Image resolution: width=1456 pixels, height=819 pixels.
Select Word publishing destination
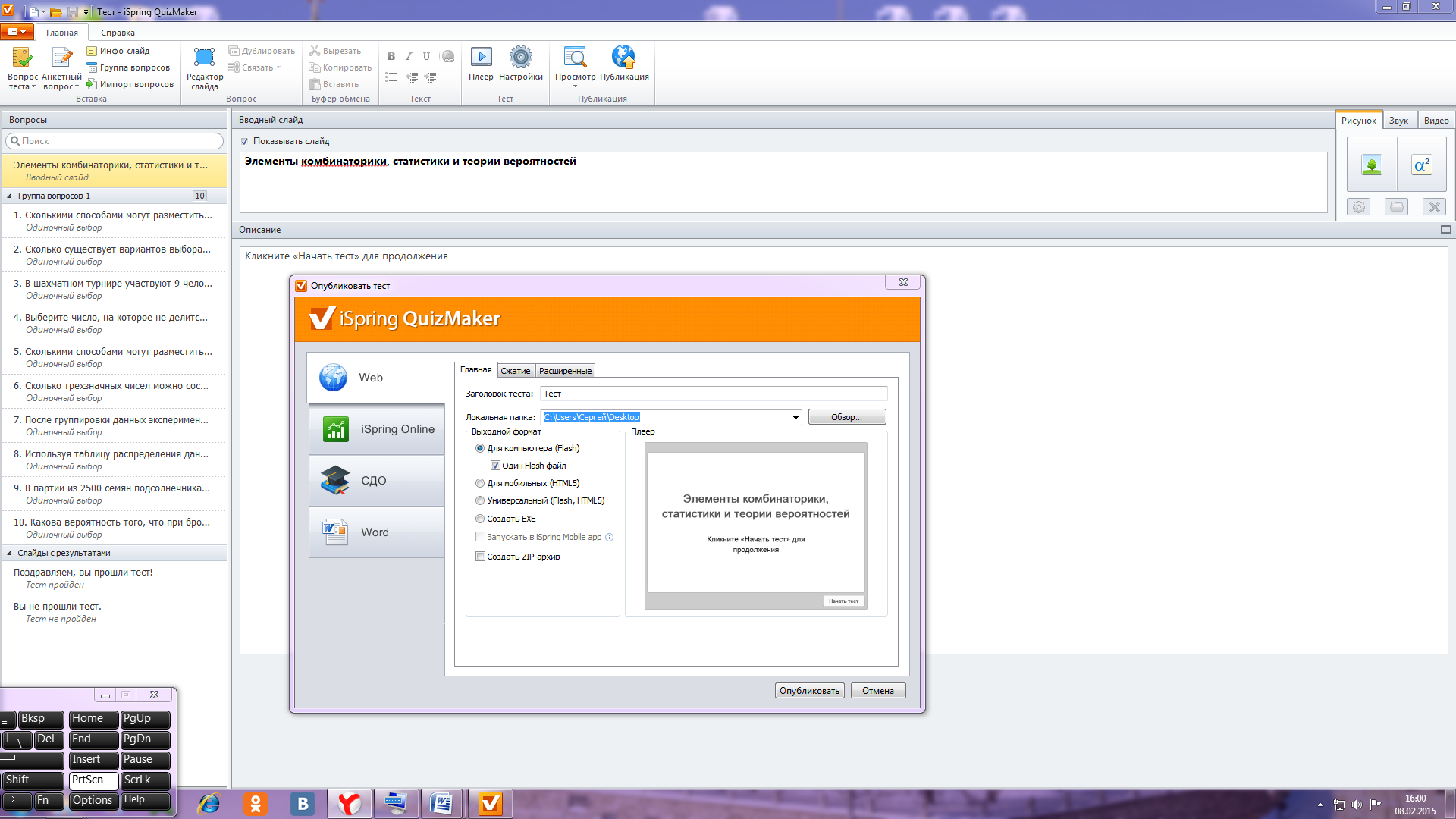(377, 532)
